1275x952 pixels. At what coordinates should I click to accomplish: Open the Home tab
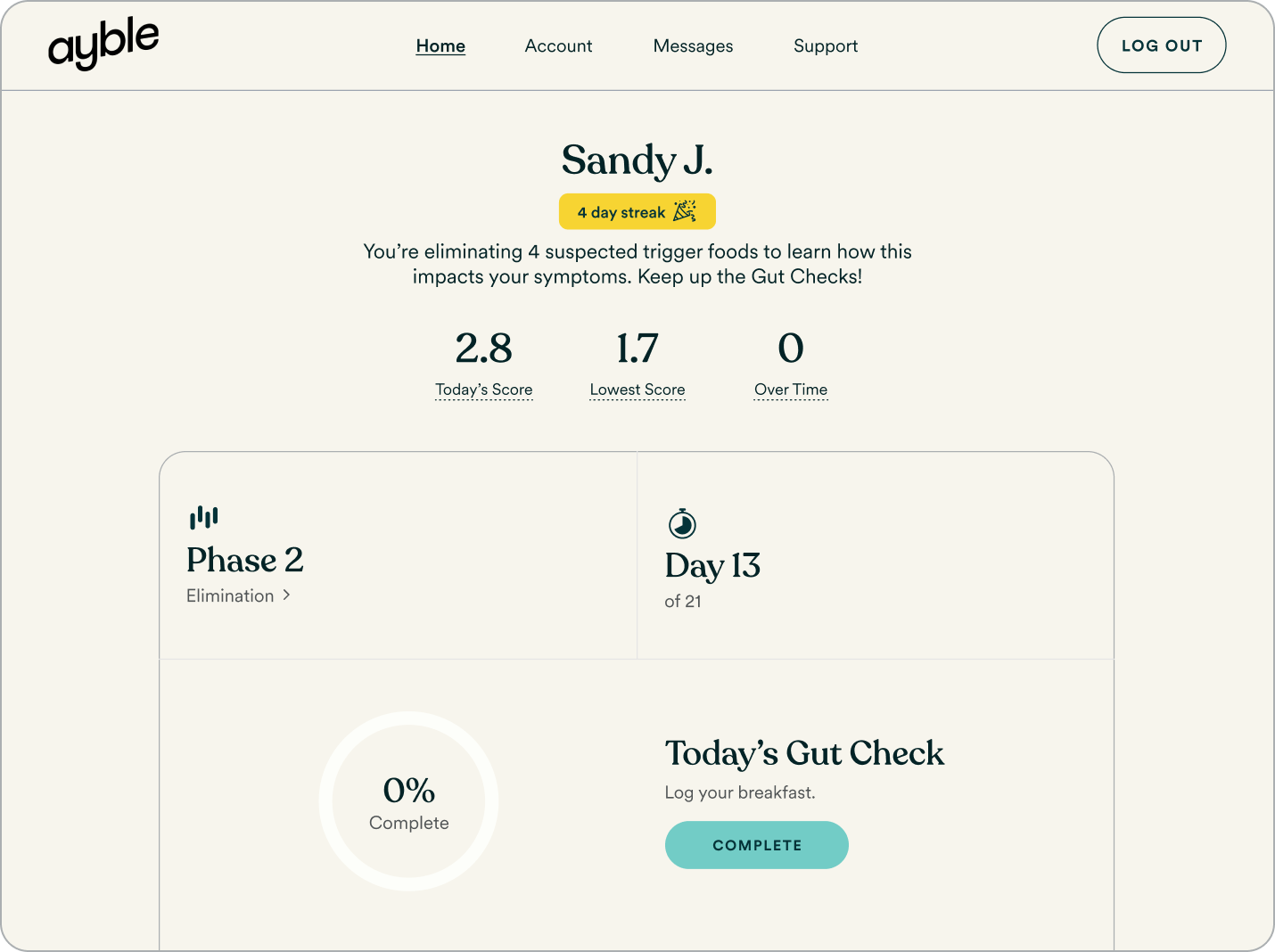(440, 46)
